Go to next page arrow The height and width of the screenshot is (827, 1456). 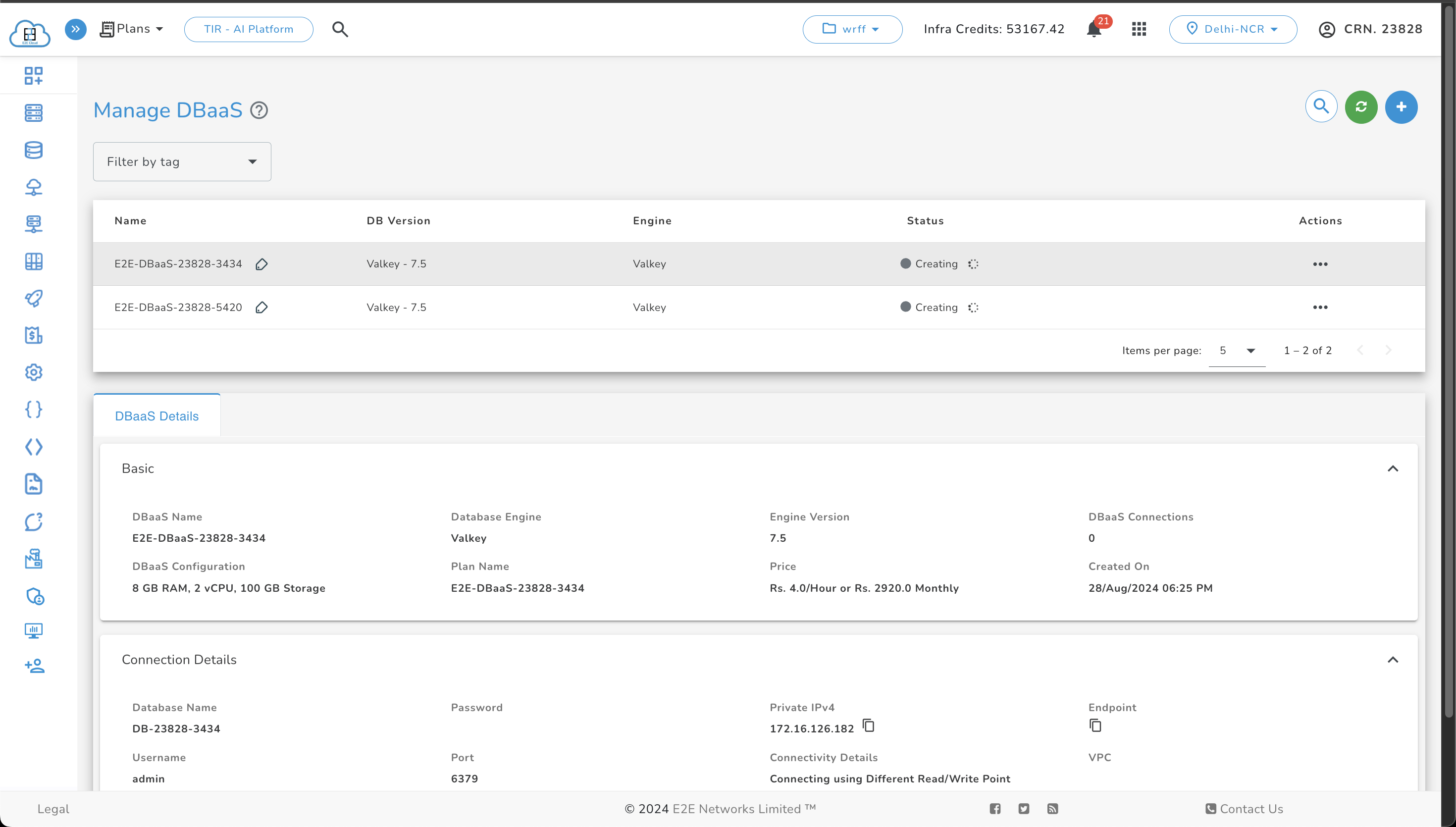click(1388, 351)
